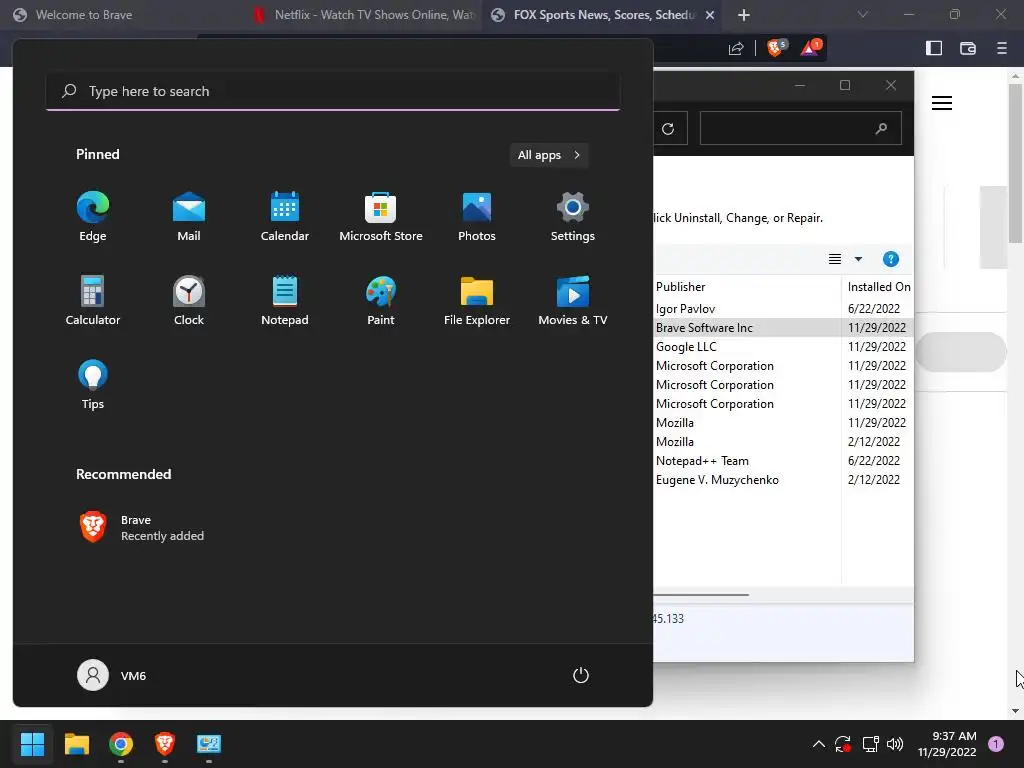Open Brave Shields panel
Viewport: 1024px width, 768px height.
(776, 48)
